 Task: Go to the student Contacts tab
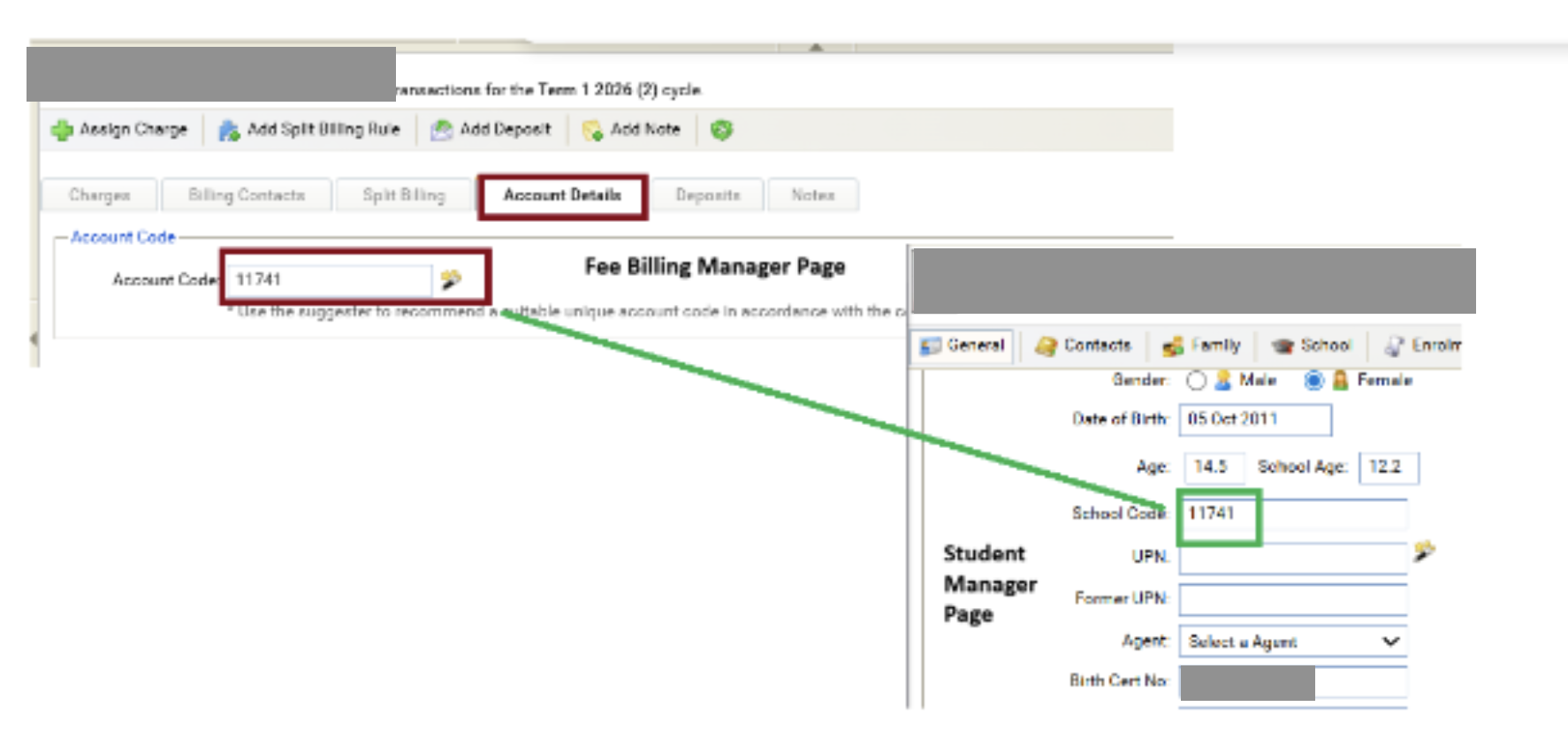[1084, 346]
